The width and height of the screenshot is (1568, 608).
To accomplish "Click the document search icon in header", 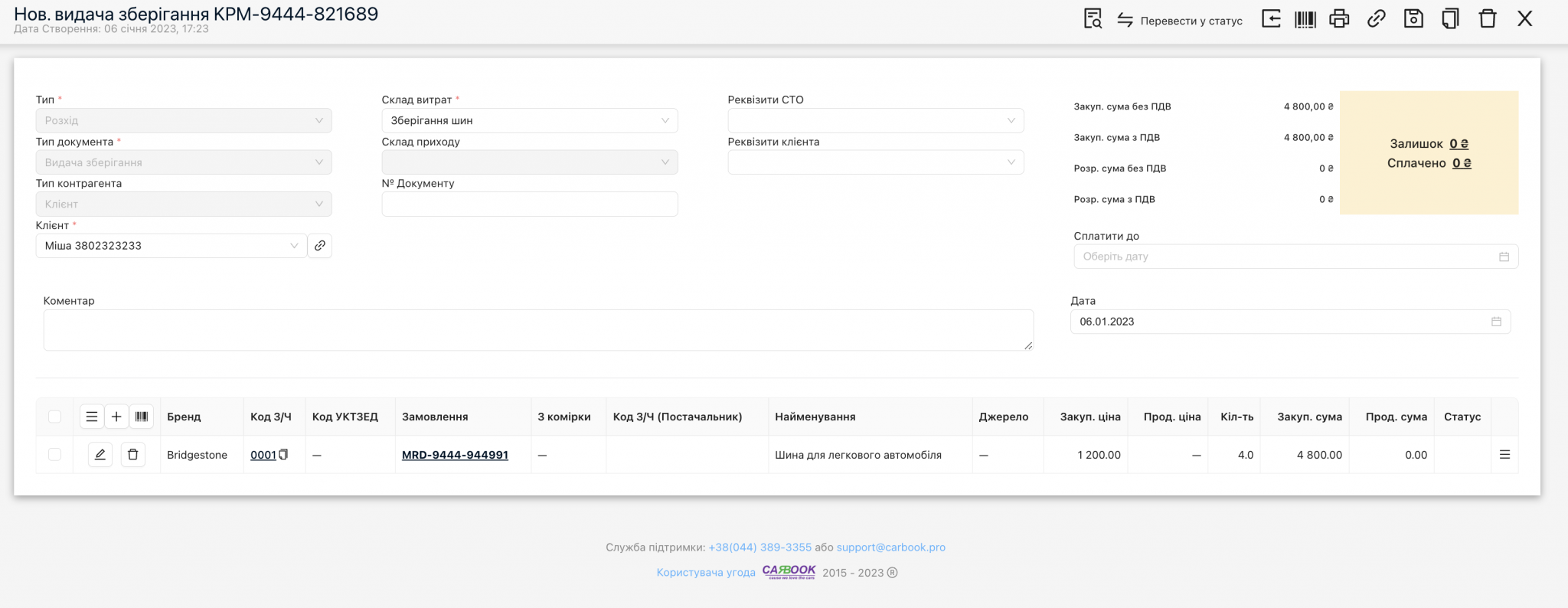I will [1093, 19].
